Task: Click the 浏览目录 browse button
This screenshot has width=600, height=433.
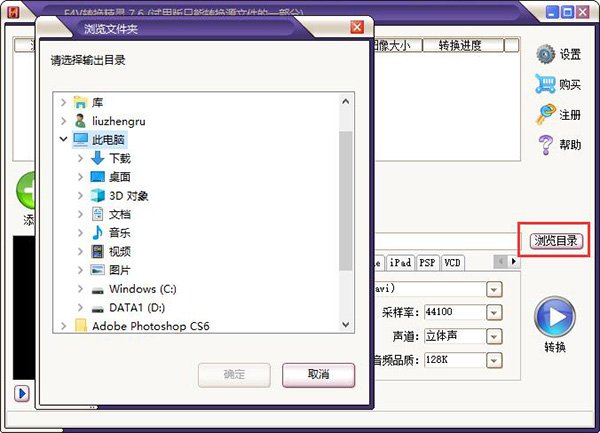Action: [x=556, y=241]
